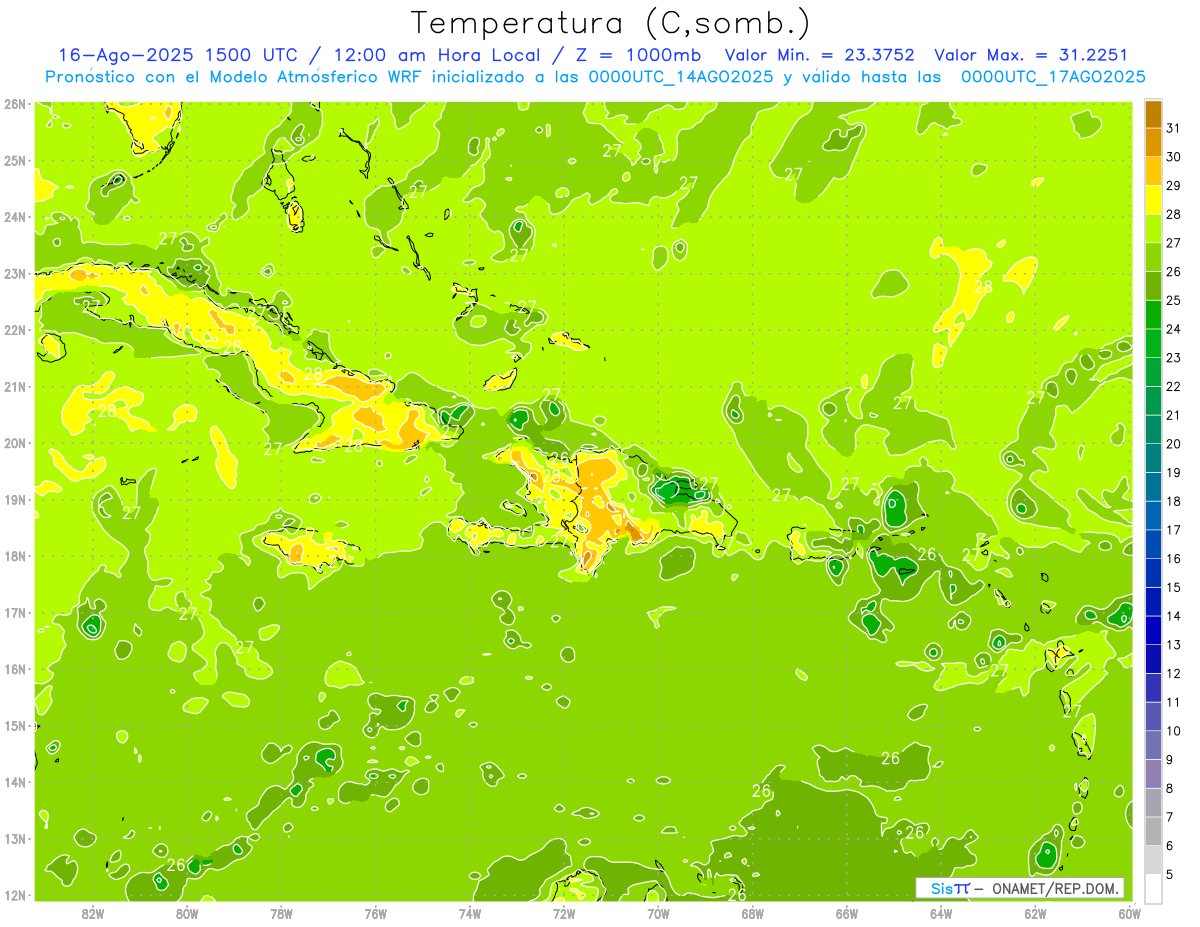This screenshot has width=1200, height=927.
Task: Click the '12N' latitude axis label
Action: tap(16, 895)
